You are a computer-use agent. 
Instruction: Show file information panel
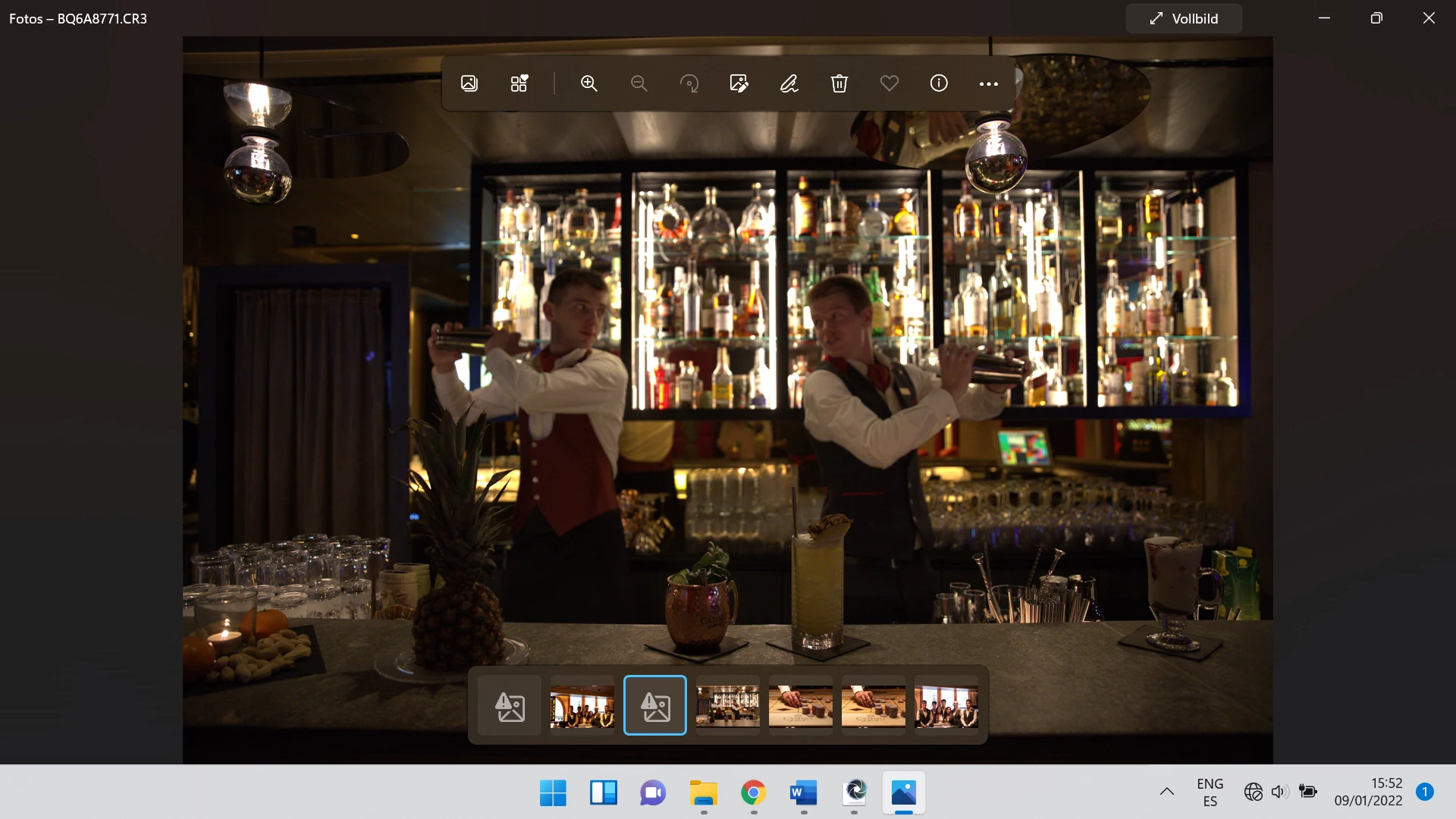click(939, 83)
